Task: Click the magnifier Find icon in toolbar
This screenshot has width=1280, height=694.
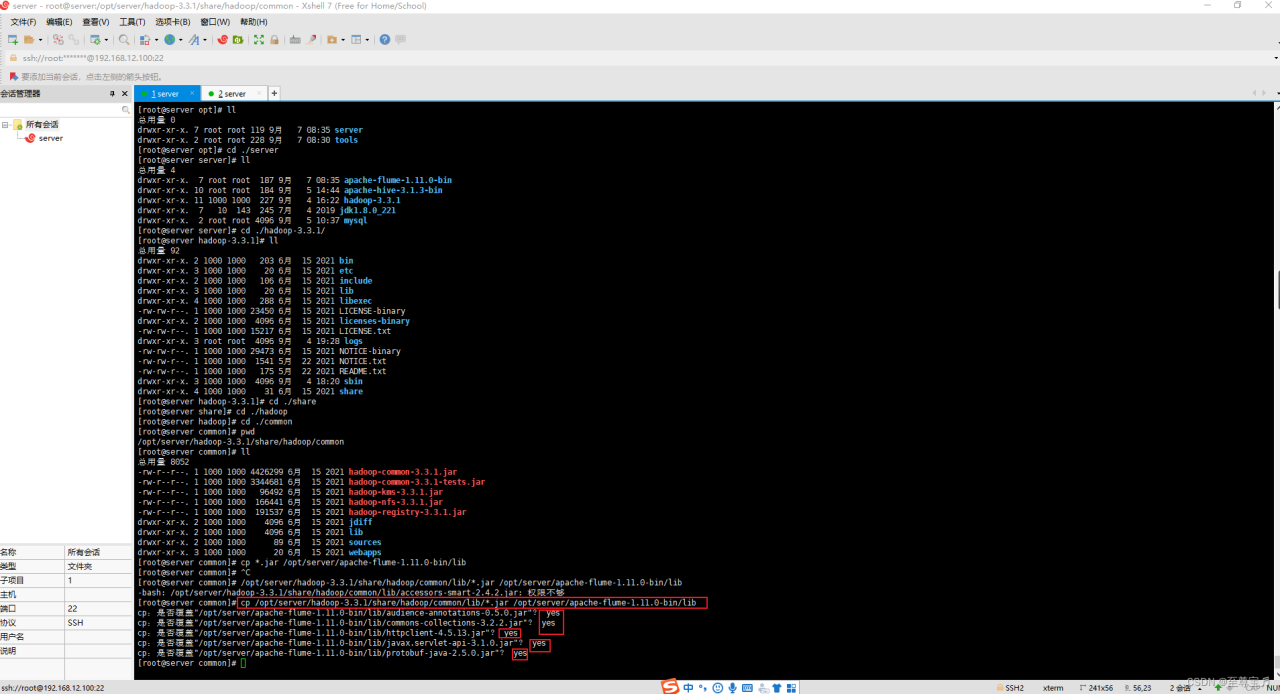Action: click(124, 40)
